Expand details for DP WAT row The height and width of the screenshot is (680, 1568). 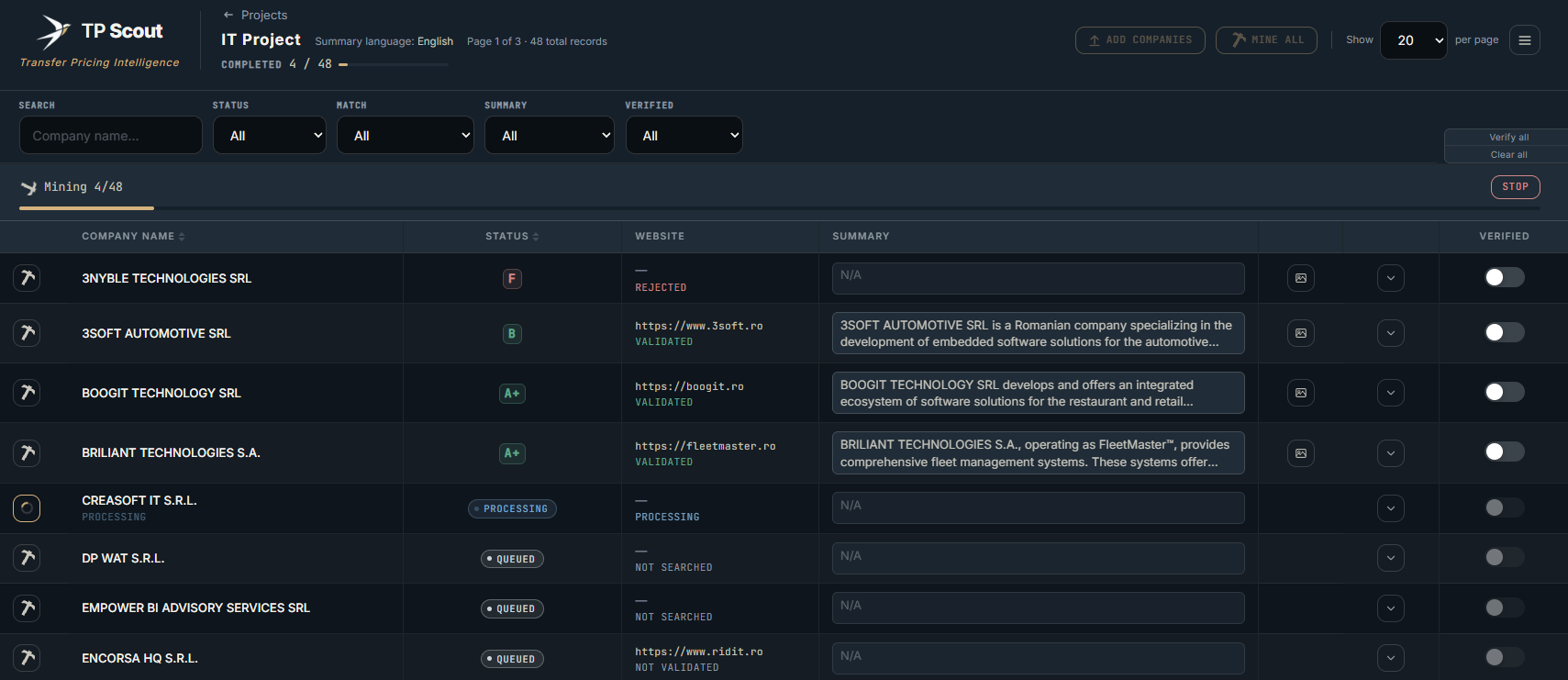[1391, 558]
